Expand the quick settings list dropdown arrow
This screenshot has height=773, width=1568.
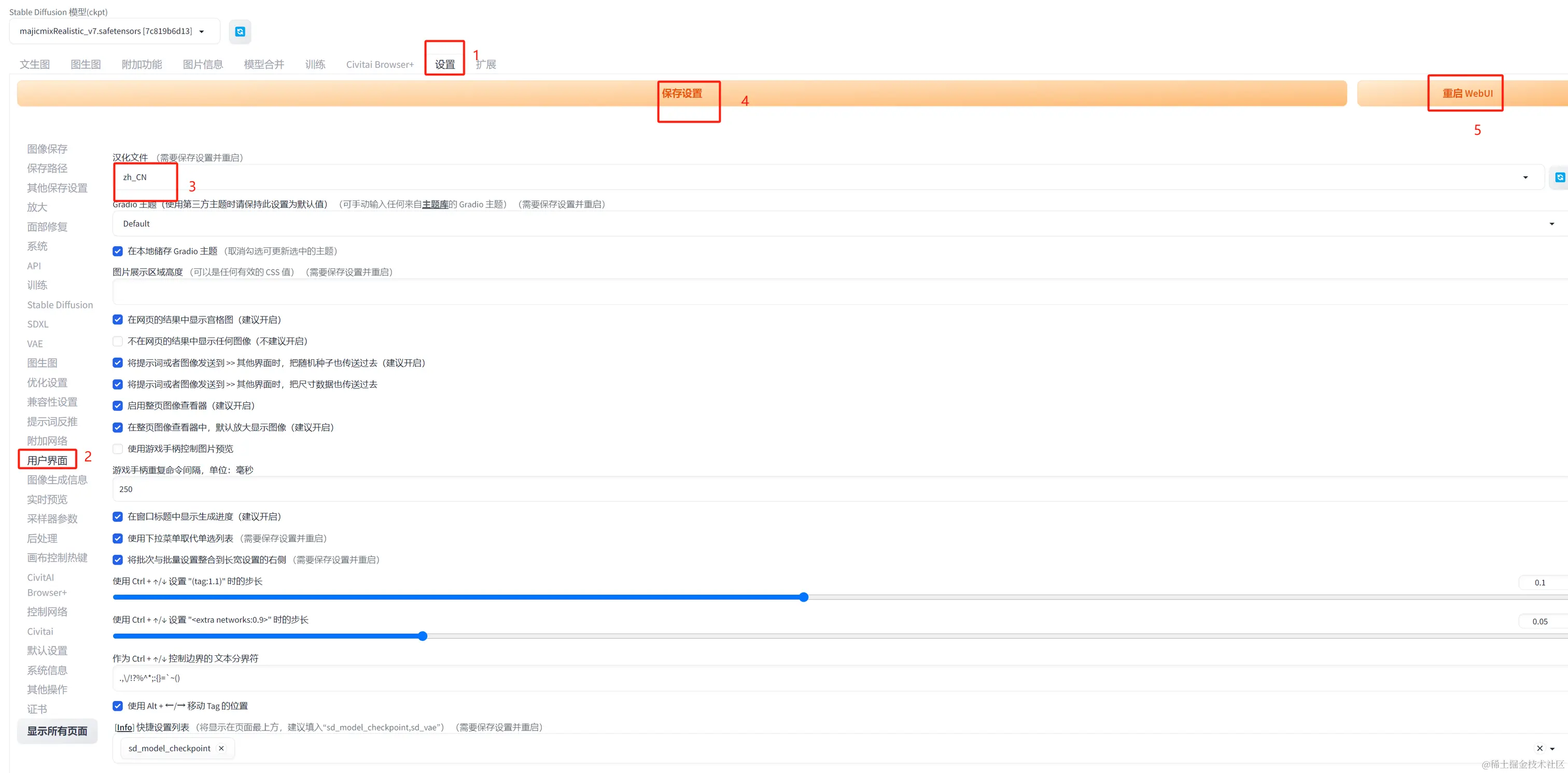click(1552, 748)
